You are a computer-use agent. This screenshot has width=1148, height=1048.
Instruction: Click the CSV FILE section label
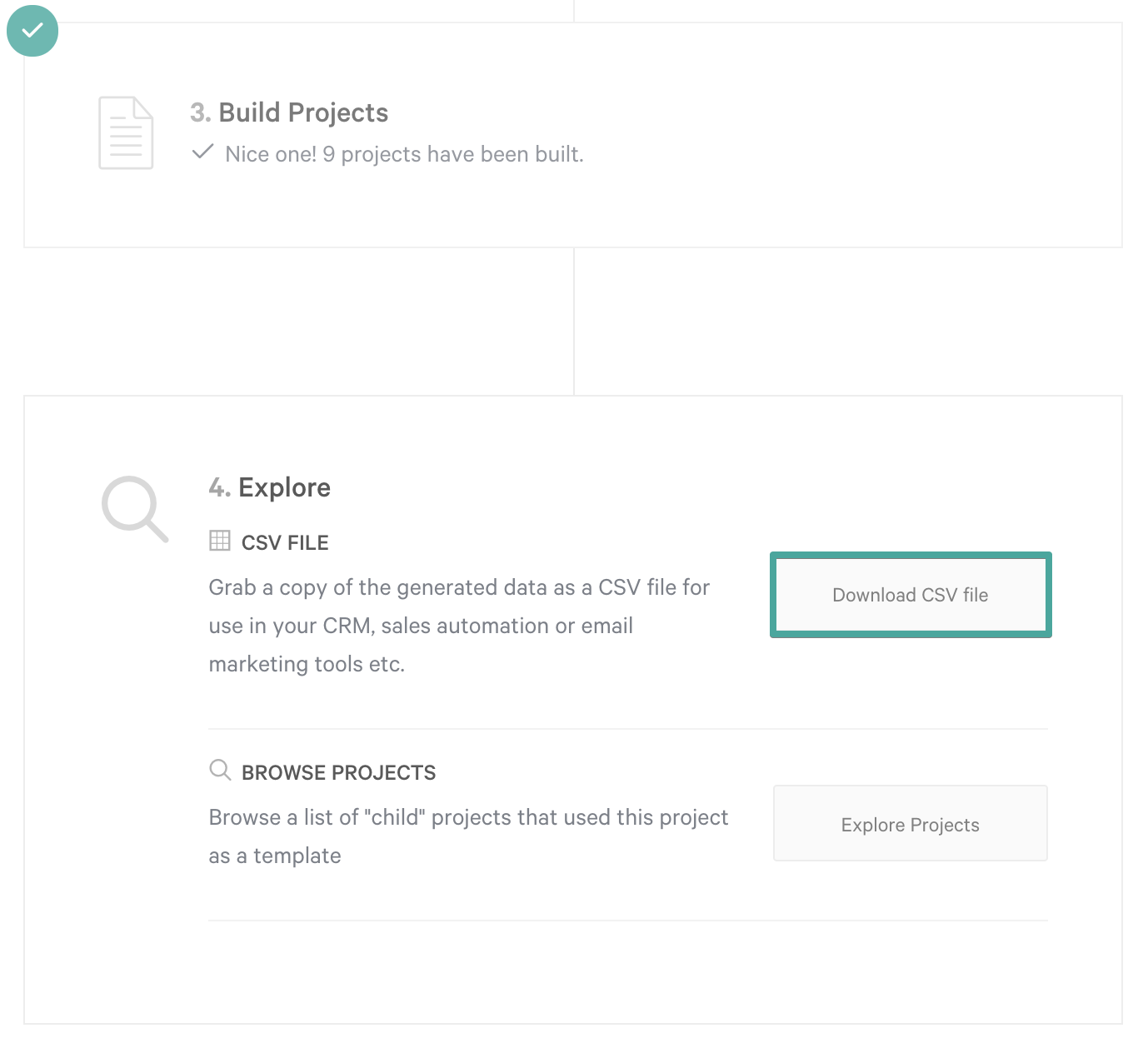(285, 543)
